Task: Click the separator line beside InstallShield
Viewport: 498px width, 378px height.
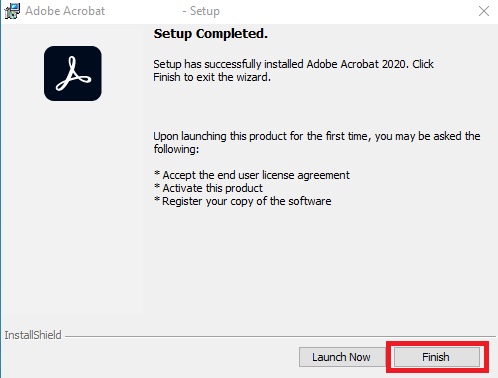Action: click(x=280, y=336)
